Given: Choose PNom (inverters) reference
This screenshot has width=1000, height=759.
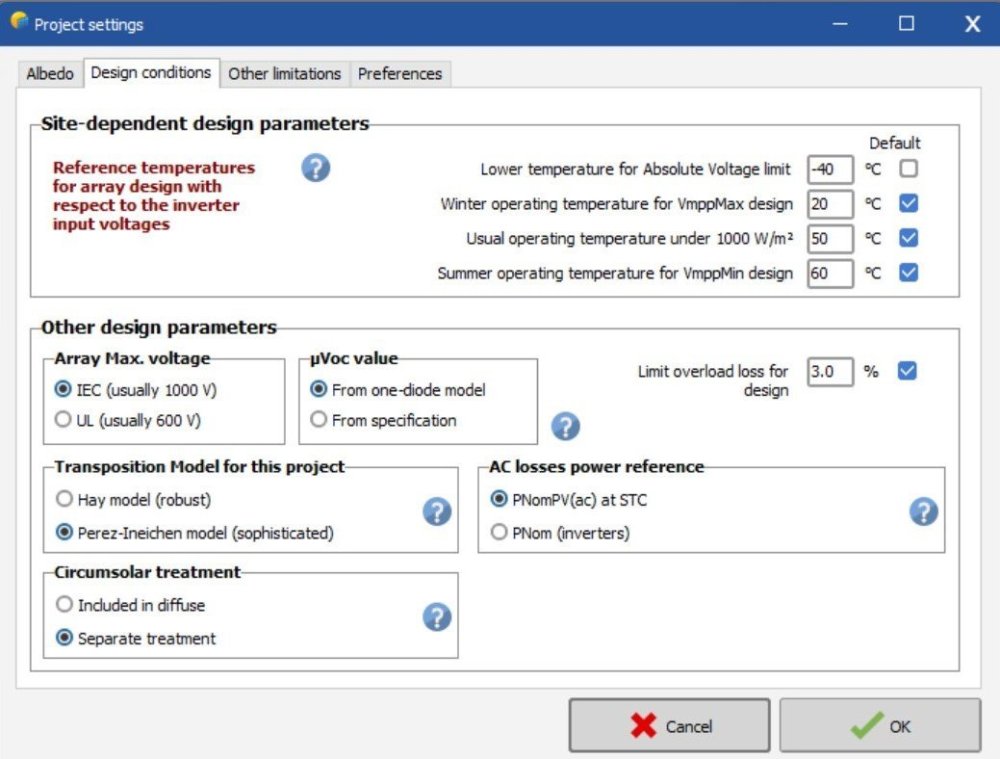Looking at the screenshot, I should click(x=499, y=533).
